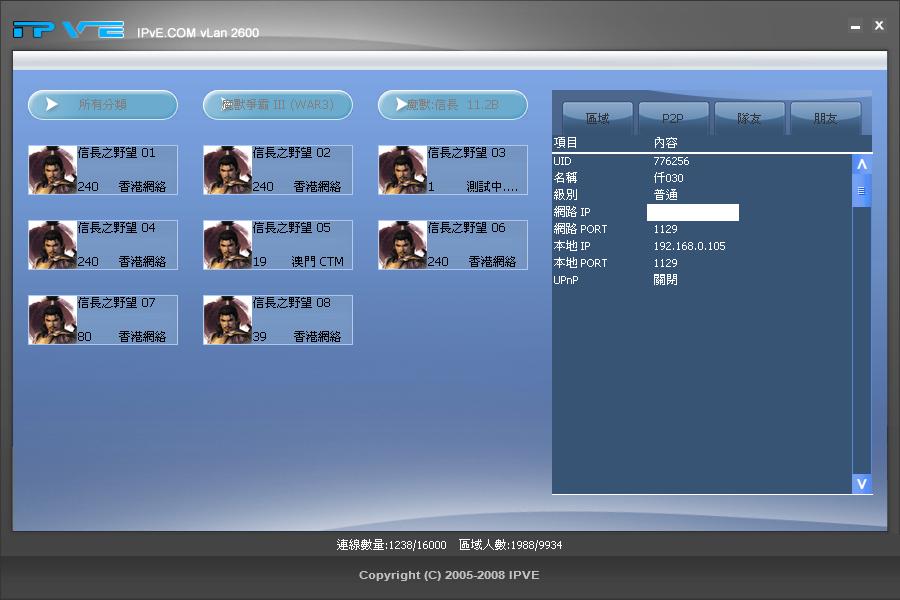Click the portrait thumbnail of 信長之野望 03
This screenshot has height=600, width=900.
click(x=403, y=170)
